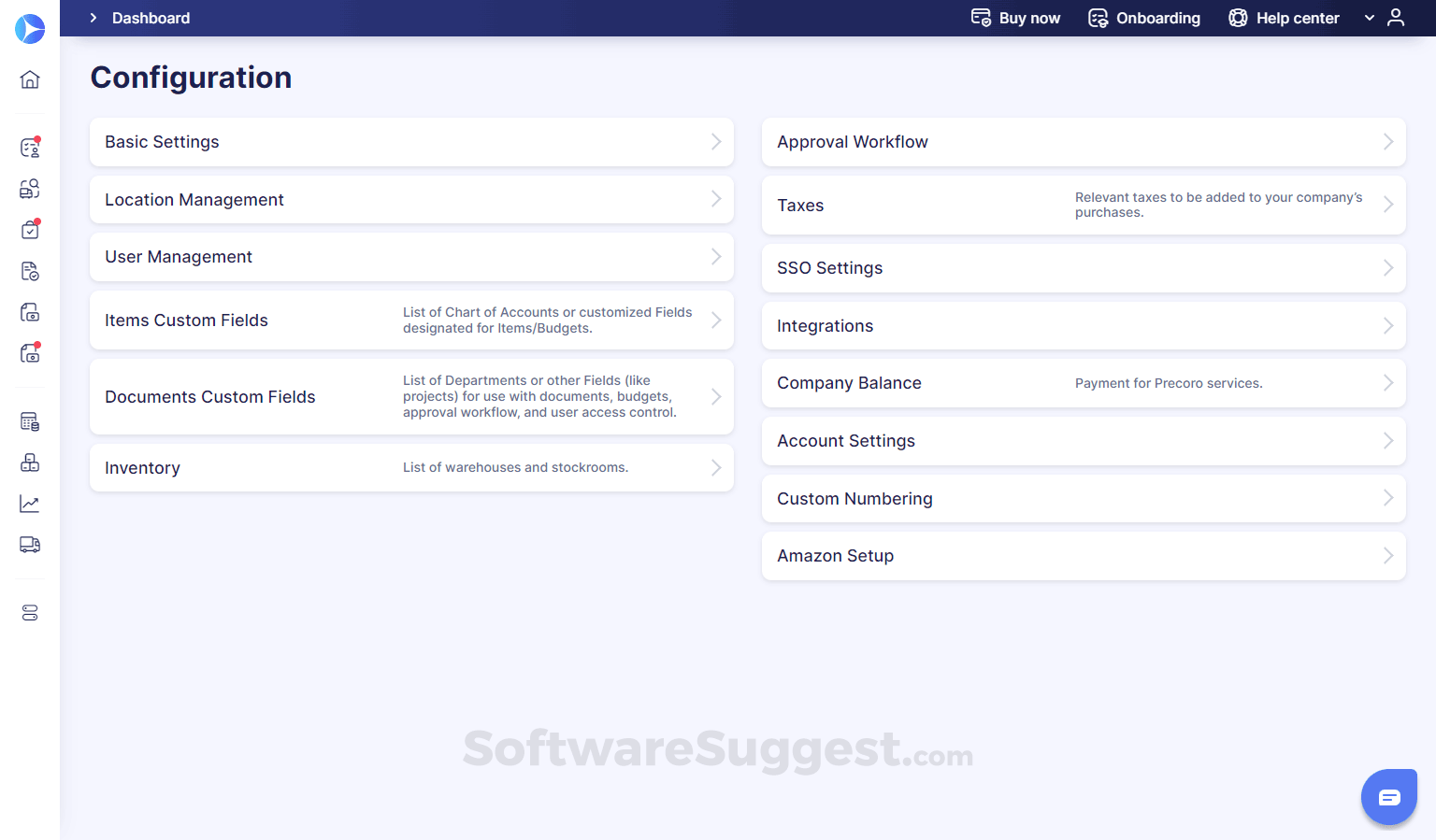Open the invoices document-with-clock icon
Viewport: 1436px width, 840px height.
click(x=30, y=271)
